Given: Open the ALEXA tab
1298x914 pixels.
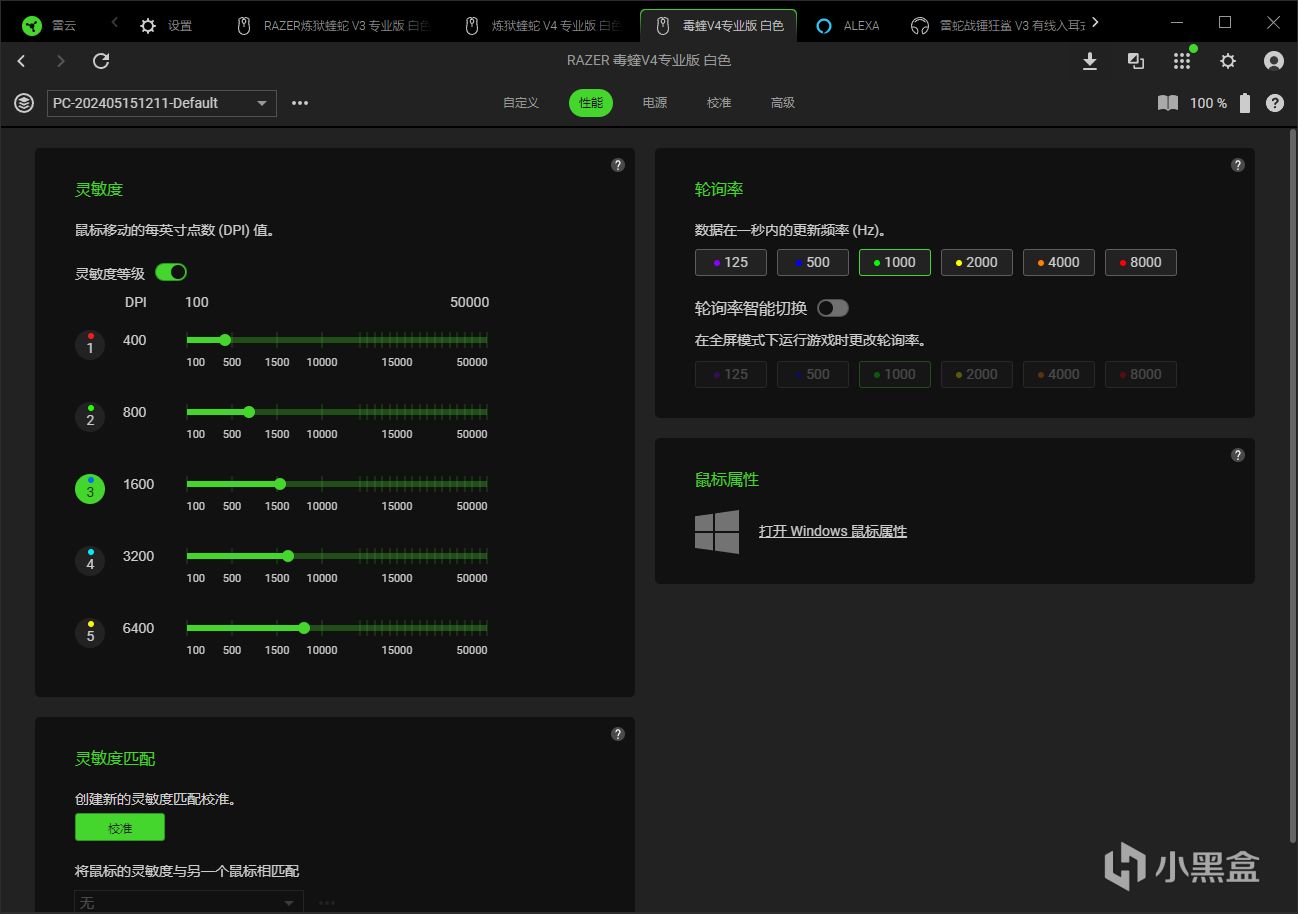Looking at the screenshot, I should pos(848,25).
